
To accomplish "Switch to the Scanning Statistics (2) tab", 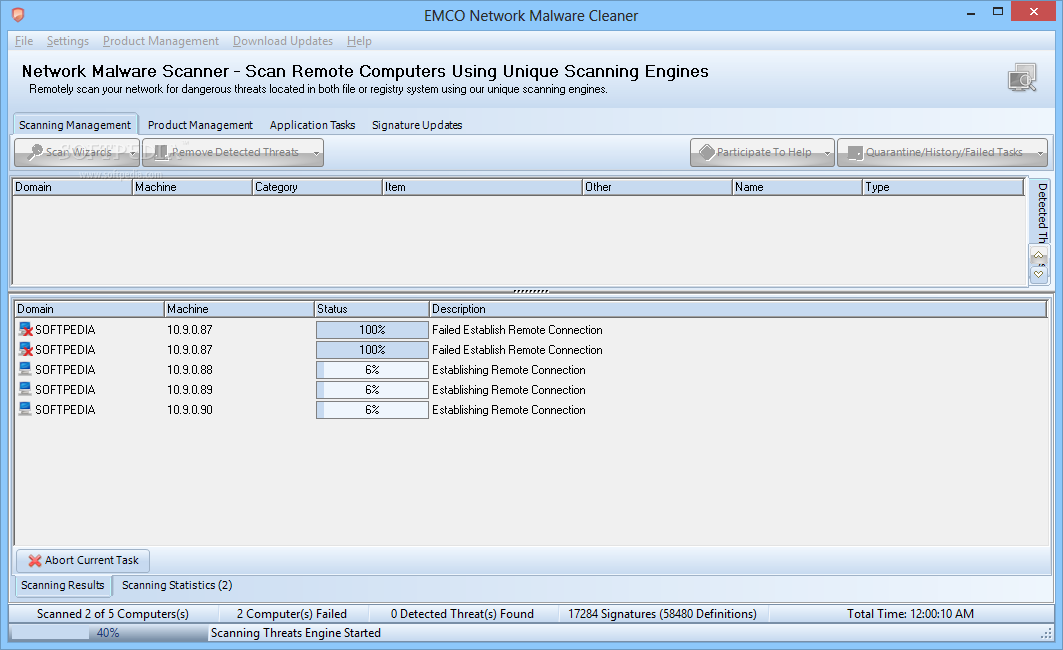I will coord(177,585).
